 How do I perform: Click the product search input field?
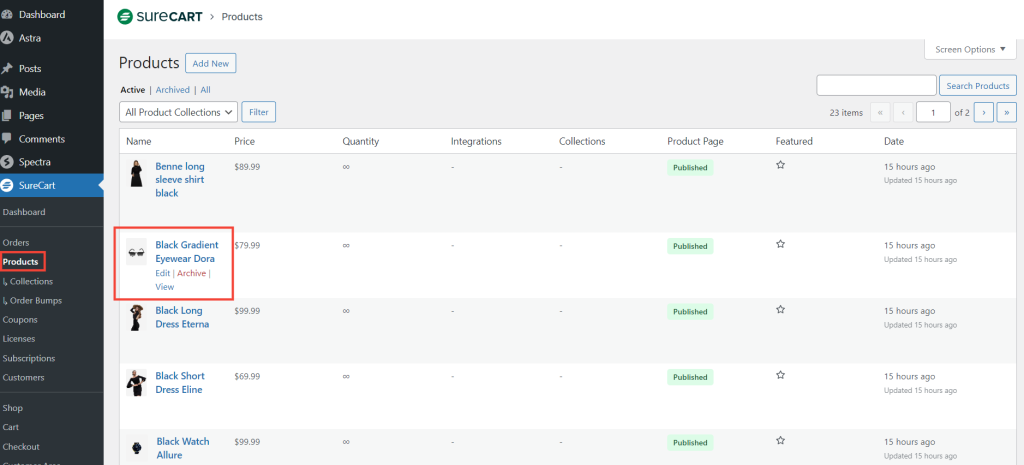click(x=876, y=86)
